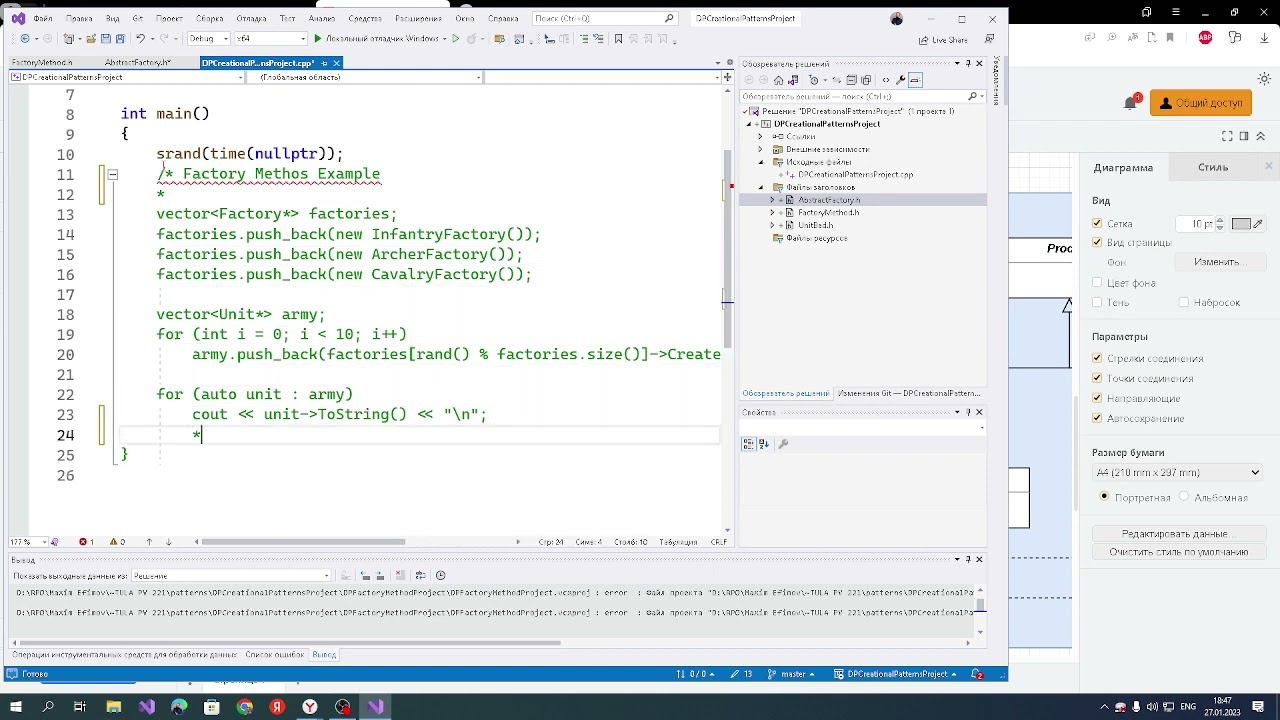Viewport: 1280px width, 720px height.
Task: Toggle the Стрелки соединения checkbox
Action: [1097, 358]
